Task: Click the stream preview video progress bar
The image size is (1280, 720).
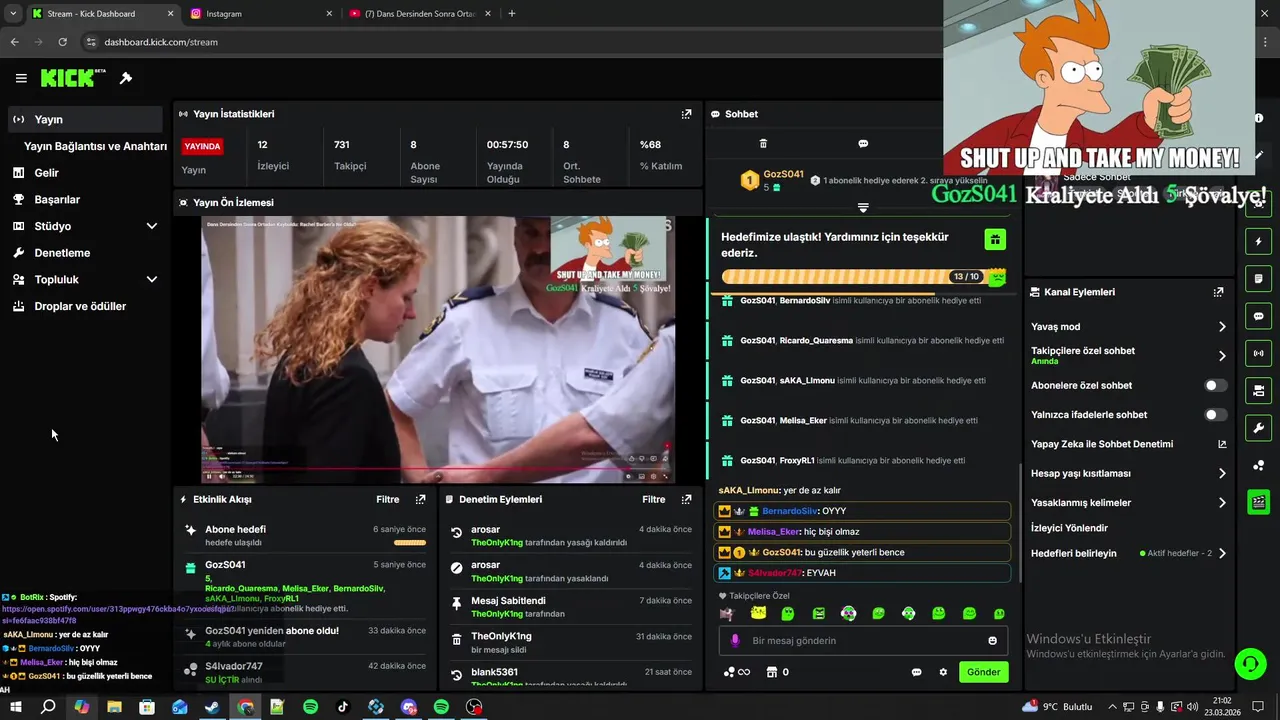Action: 438,468
